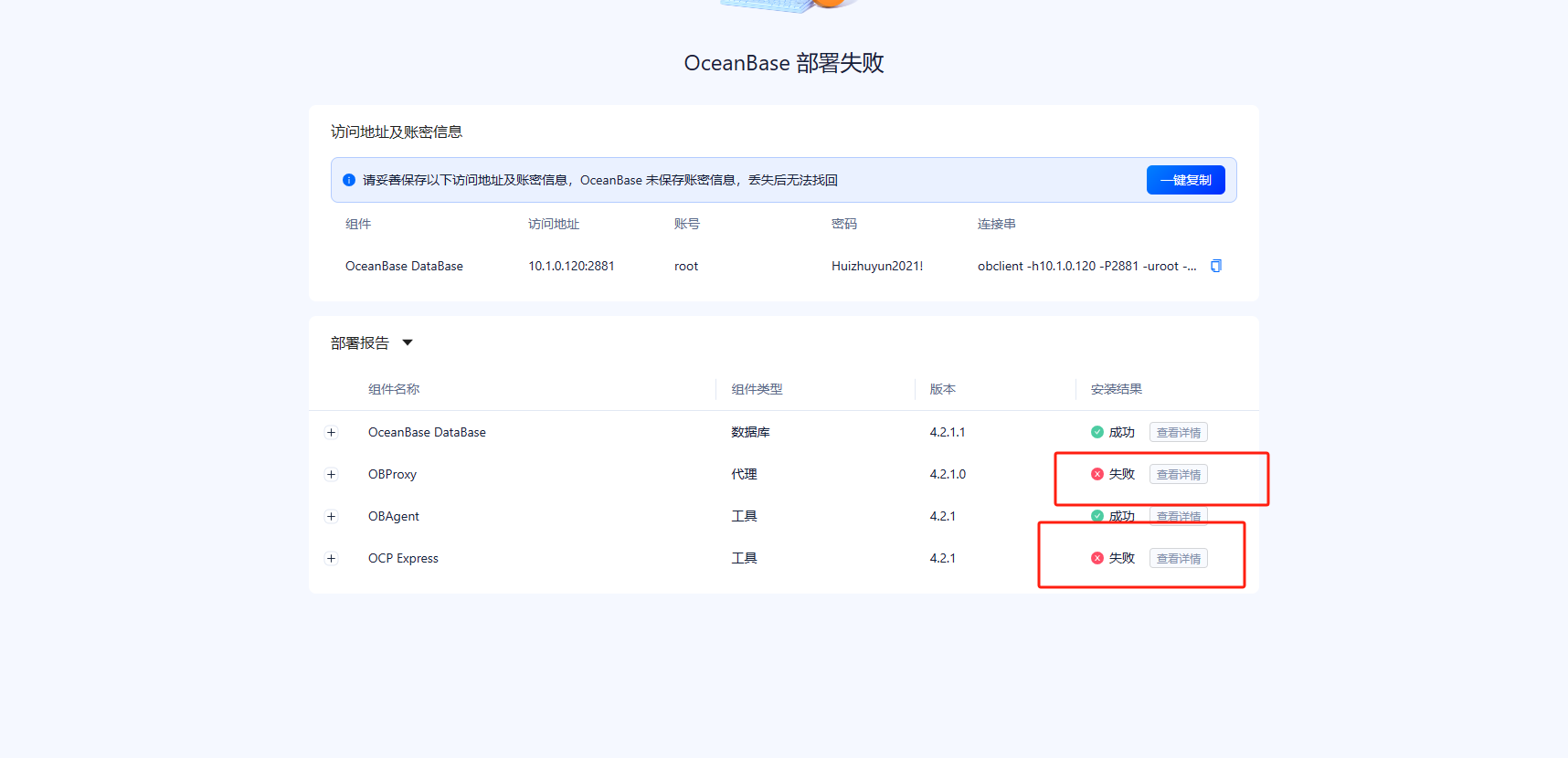Click the account value root

(x=686, y=266)
